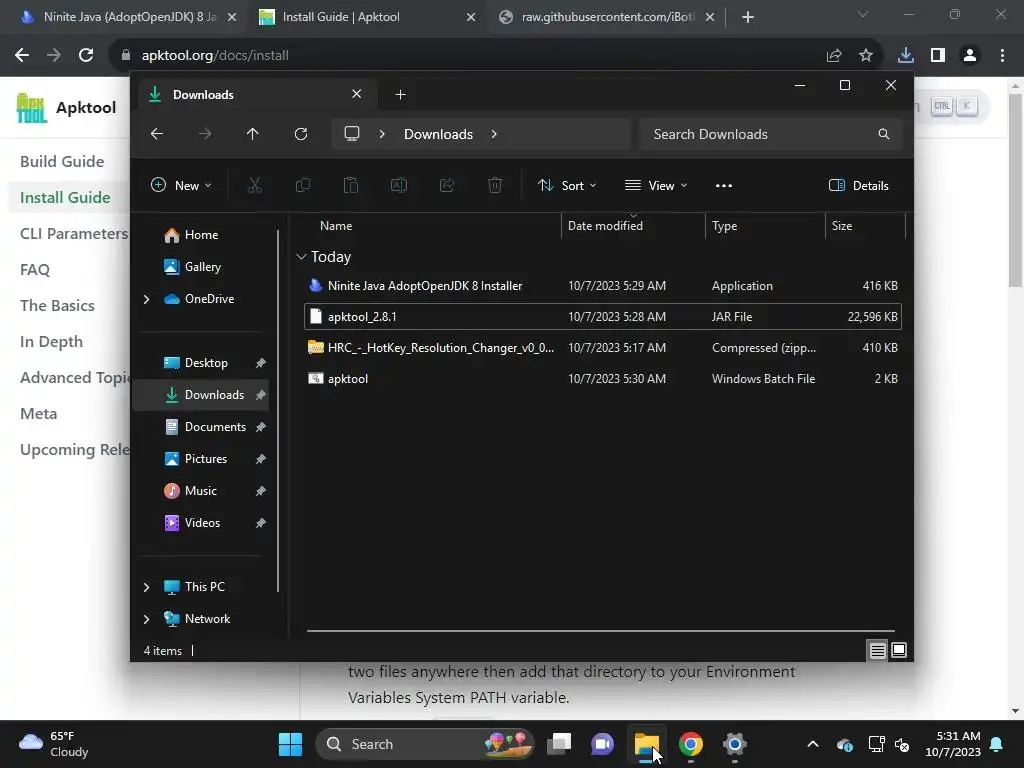
Task: Close the Downloads Explorer tab
Action: point(357,94)
